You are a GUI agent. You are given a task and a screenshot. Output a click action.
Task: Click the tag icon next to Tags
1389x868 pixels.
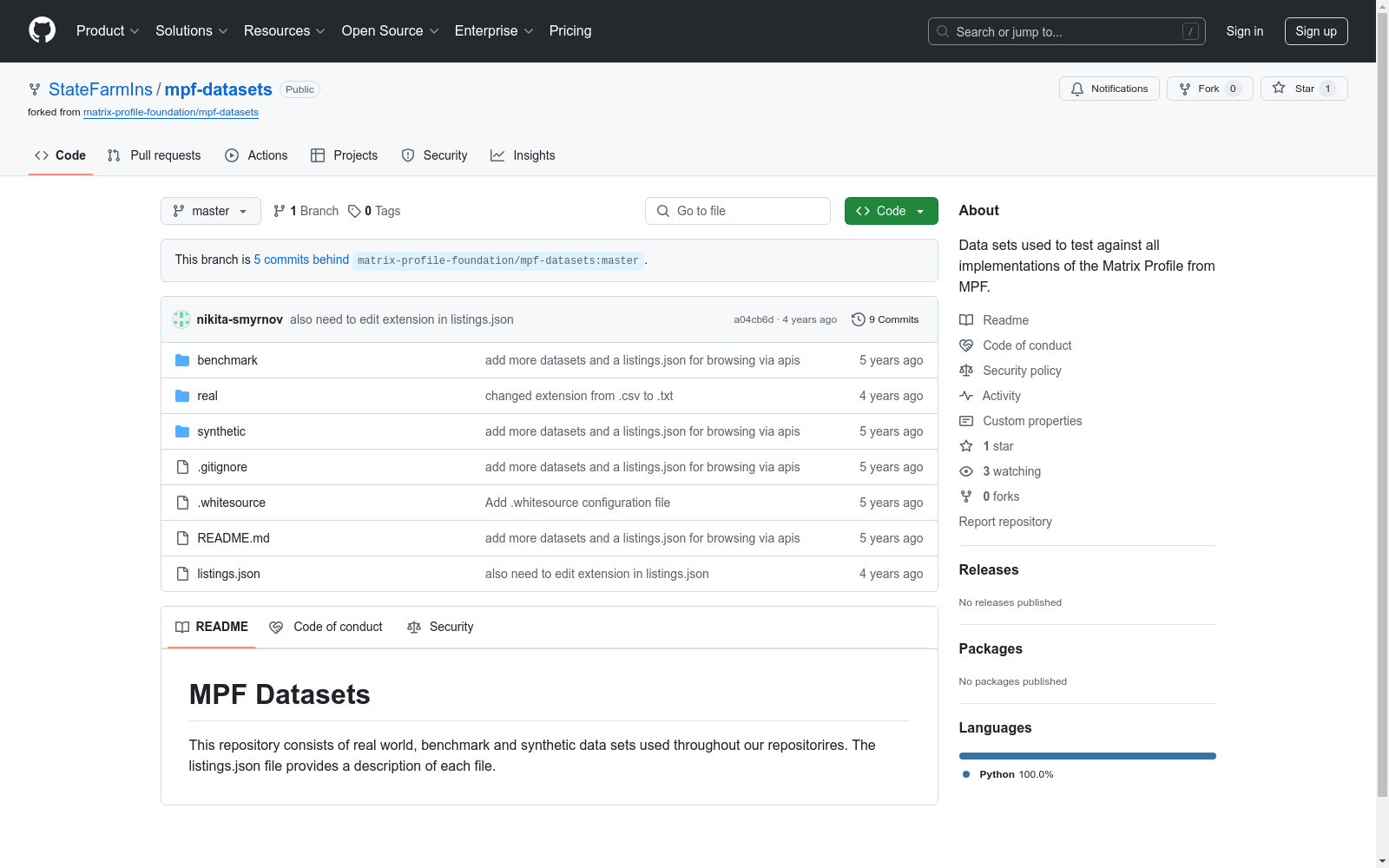tap(354, 211)
